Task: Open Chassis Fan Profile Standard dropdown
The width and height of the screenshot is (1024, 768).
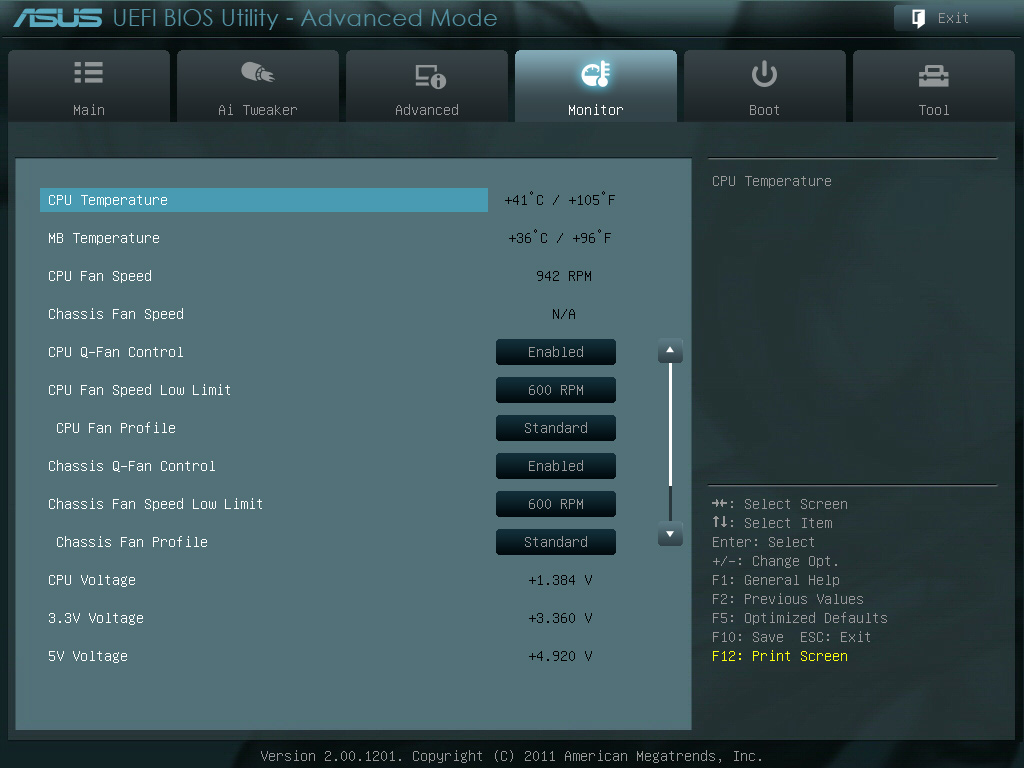Action: point(555,542)
